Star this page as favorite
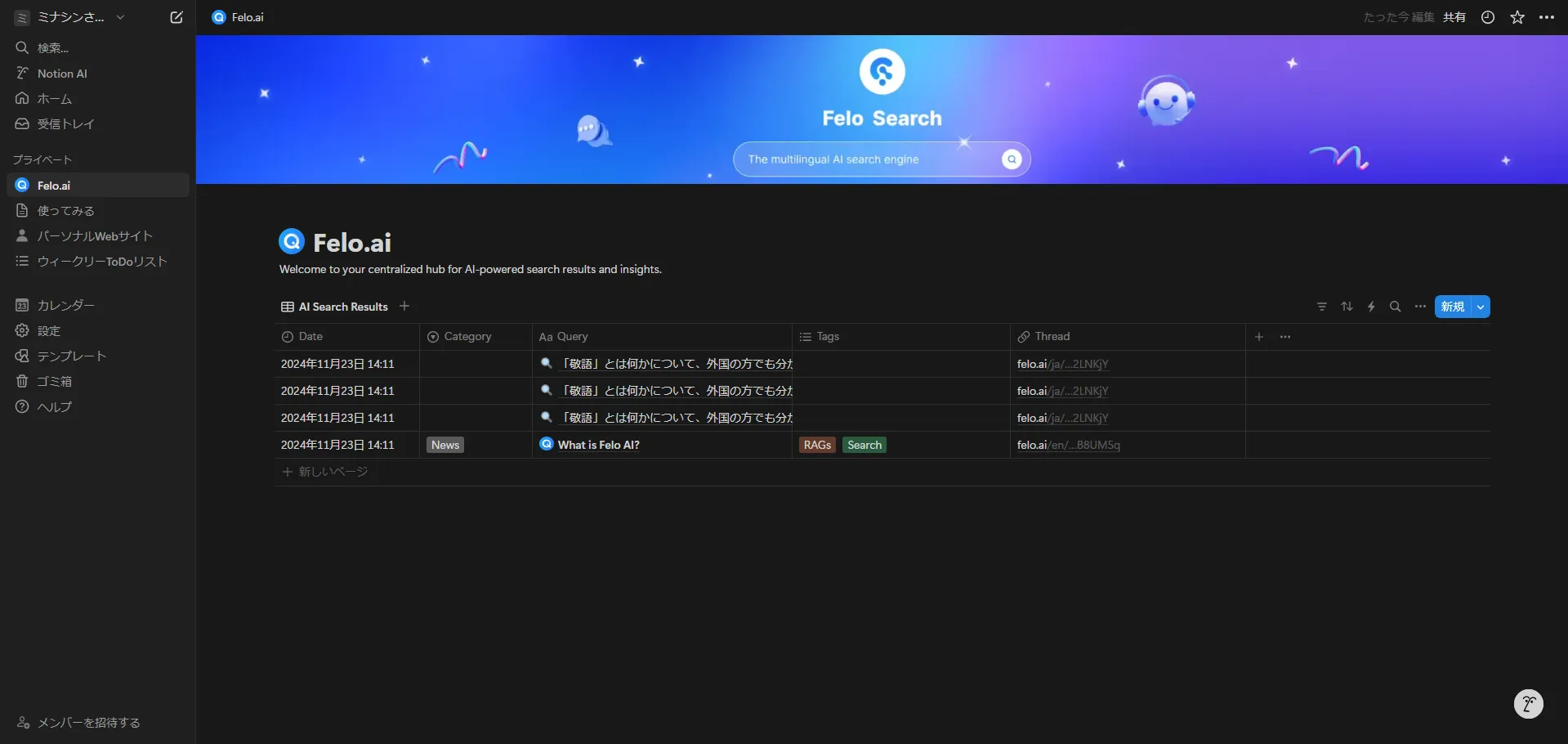The width and height of the screenshot is (1568, 744). tap(1517, 17)
